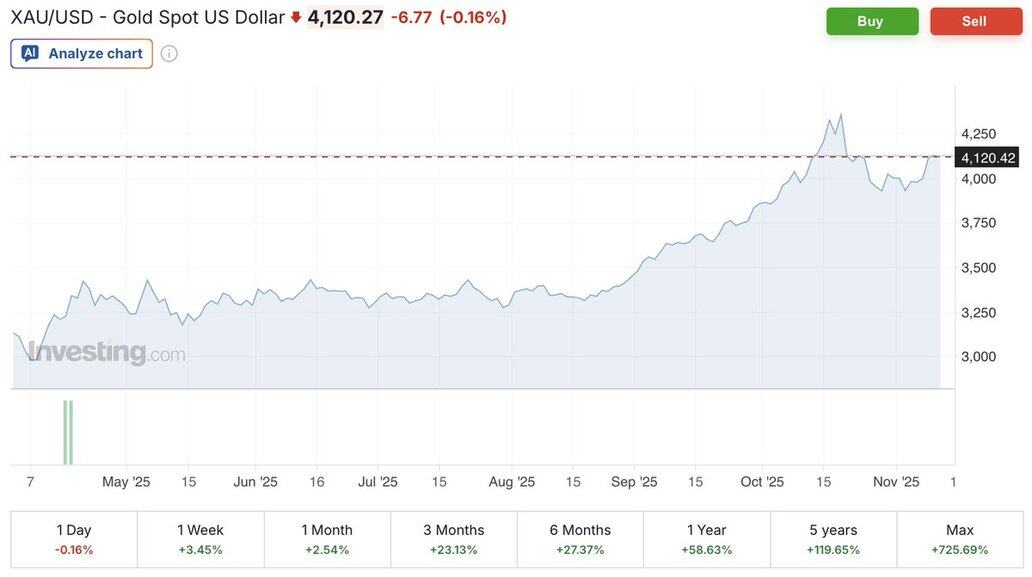Click the green volume bars below the chart
The width and height of the screenshot is (1032, 577).
tap(68, 432)
